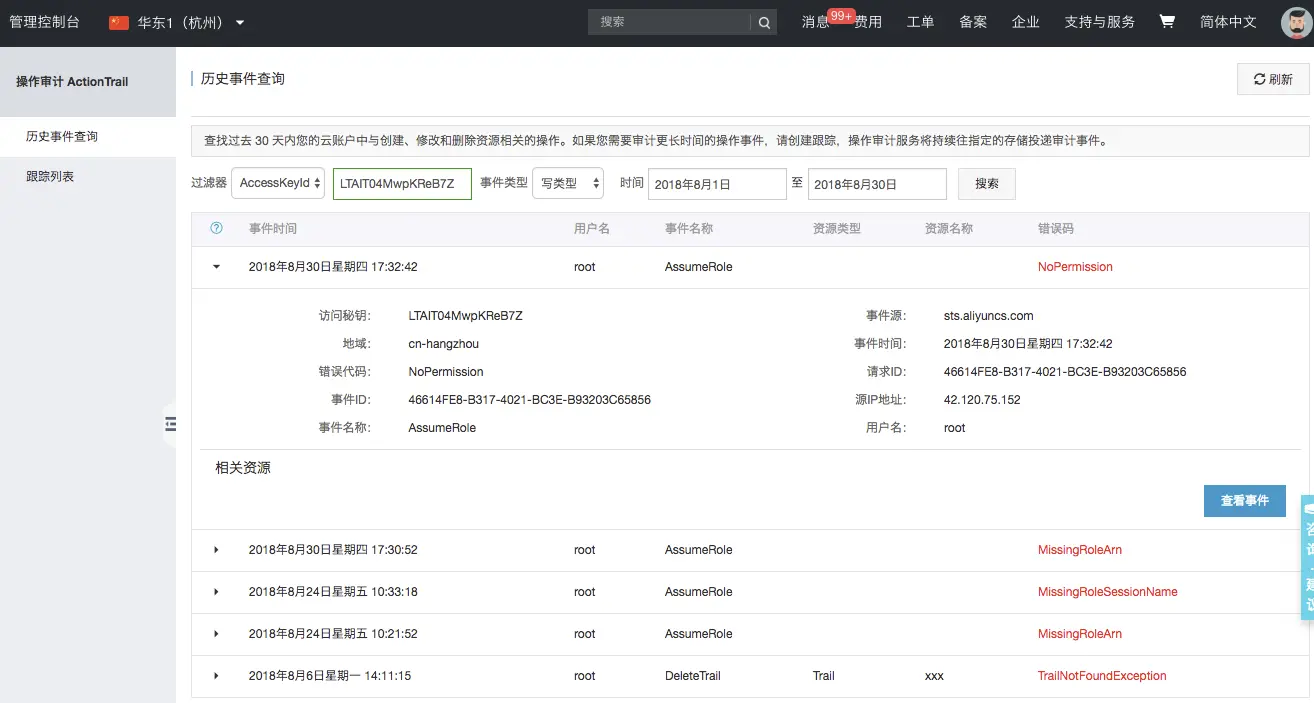The image size is (1314, 703).
Task: Click the MissingRoleArn error at 17:30:52
Action: [1080, 550]
